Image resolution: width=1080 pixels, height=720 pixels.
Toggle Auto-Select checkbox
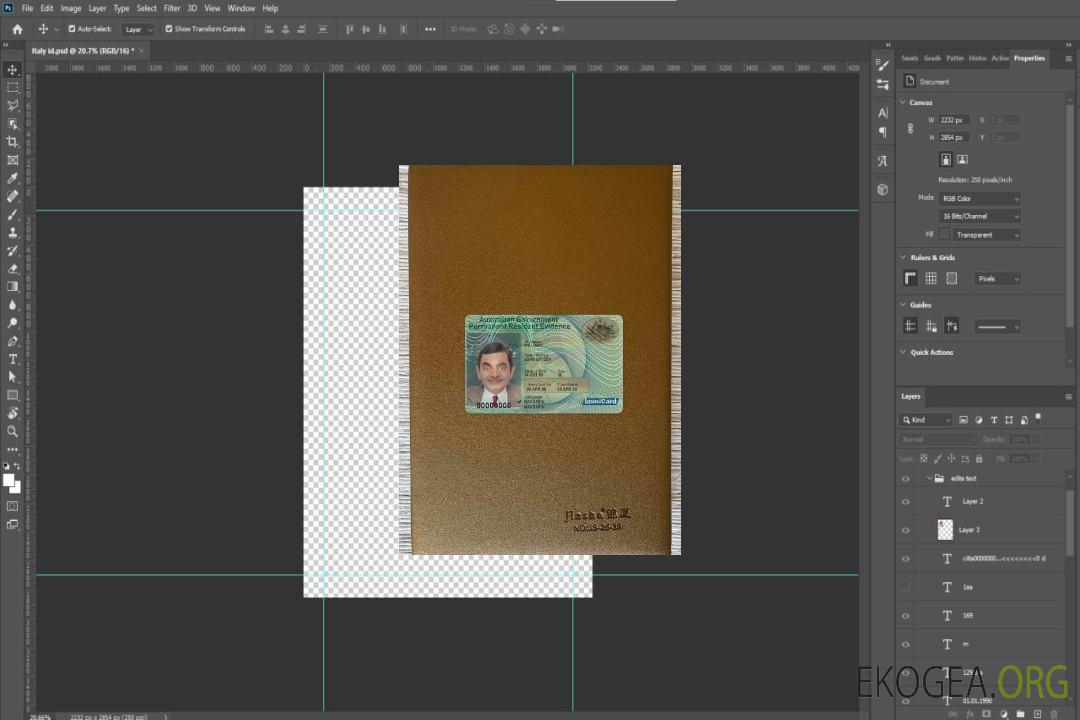click(72, 29)
